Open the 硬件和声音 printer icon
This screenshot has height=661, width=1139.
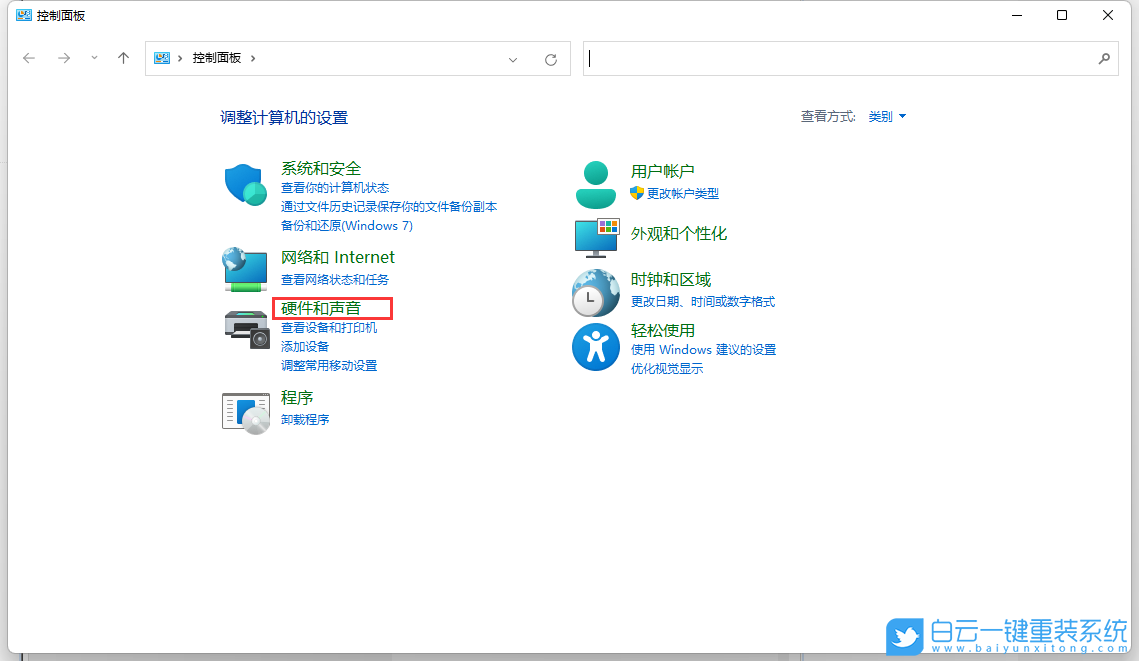[245, 328]
